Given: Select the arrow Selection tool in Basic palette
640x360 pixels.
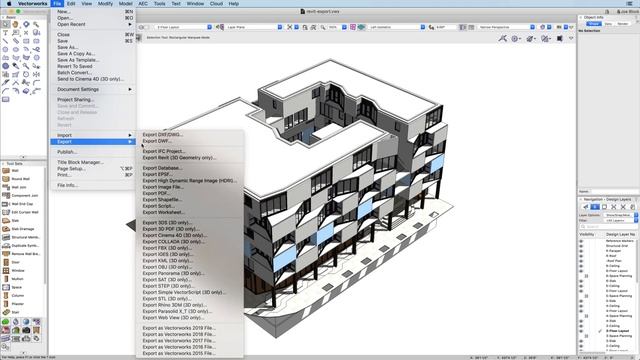Looking at the screenshot, I should pos(6,24).
